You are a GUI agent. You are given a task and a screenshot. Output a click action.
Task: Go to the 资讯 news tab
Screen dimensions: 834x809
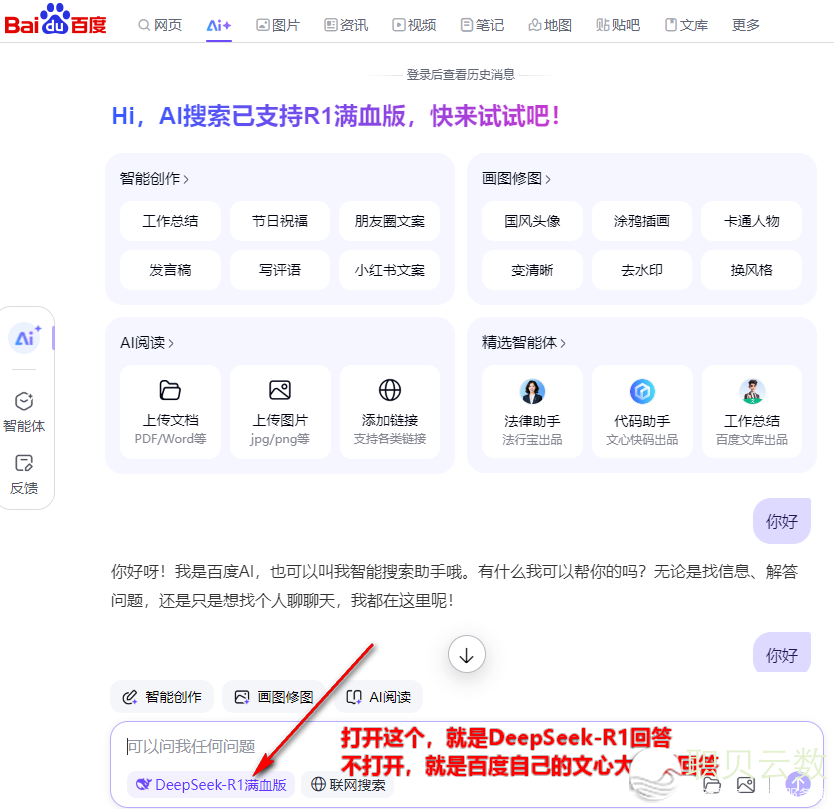coord(346,25)
